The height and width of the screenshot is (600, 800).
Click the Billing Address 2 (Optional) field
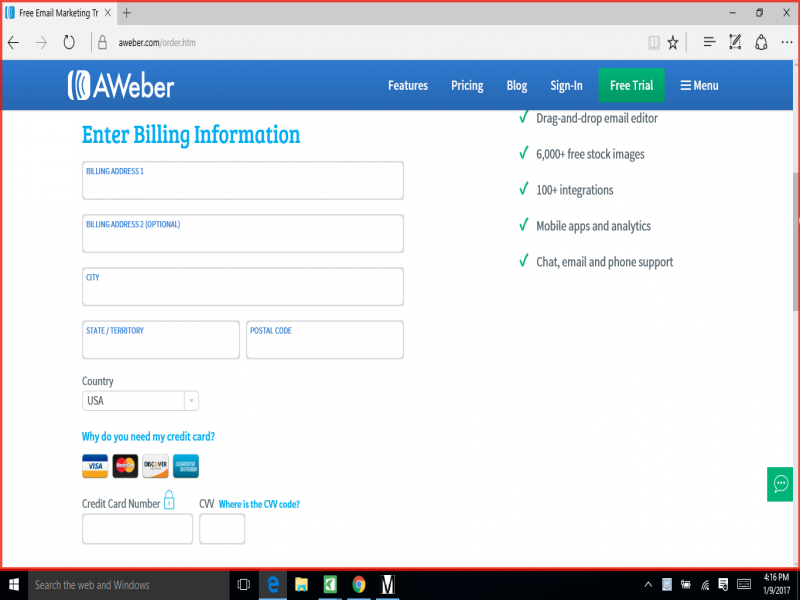click(x=243, y=234)
